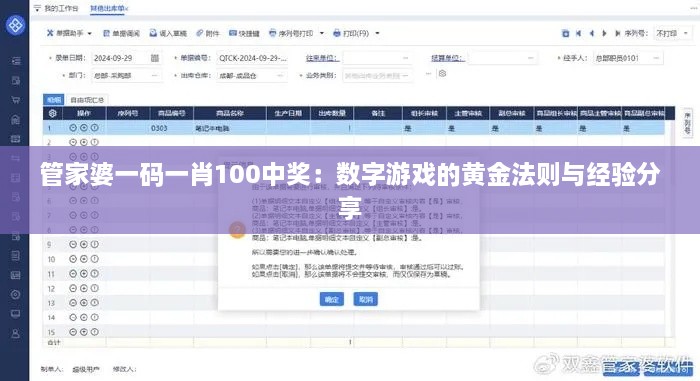700x381 pixels.
Task: Open the shopping cart module in sidebar
Action: [x=16, y=100]
